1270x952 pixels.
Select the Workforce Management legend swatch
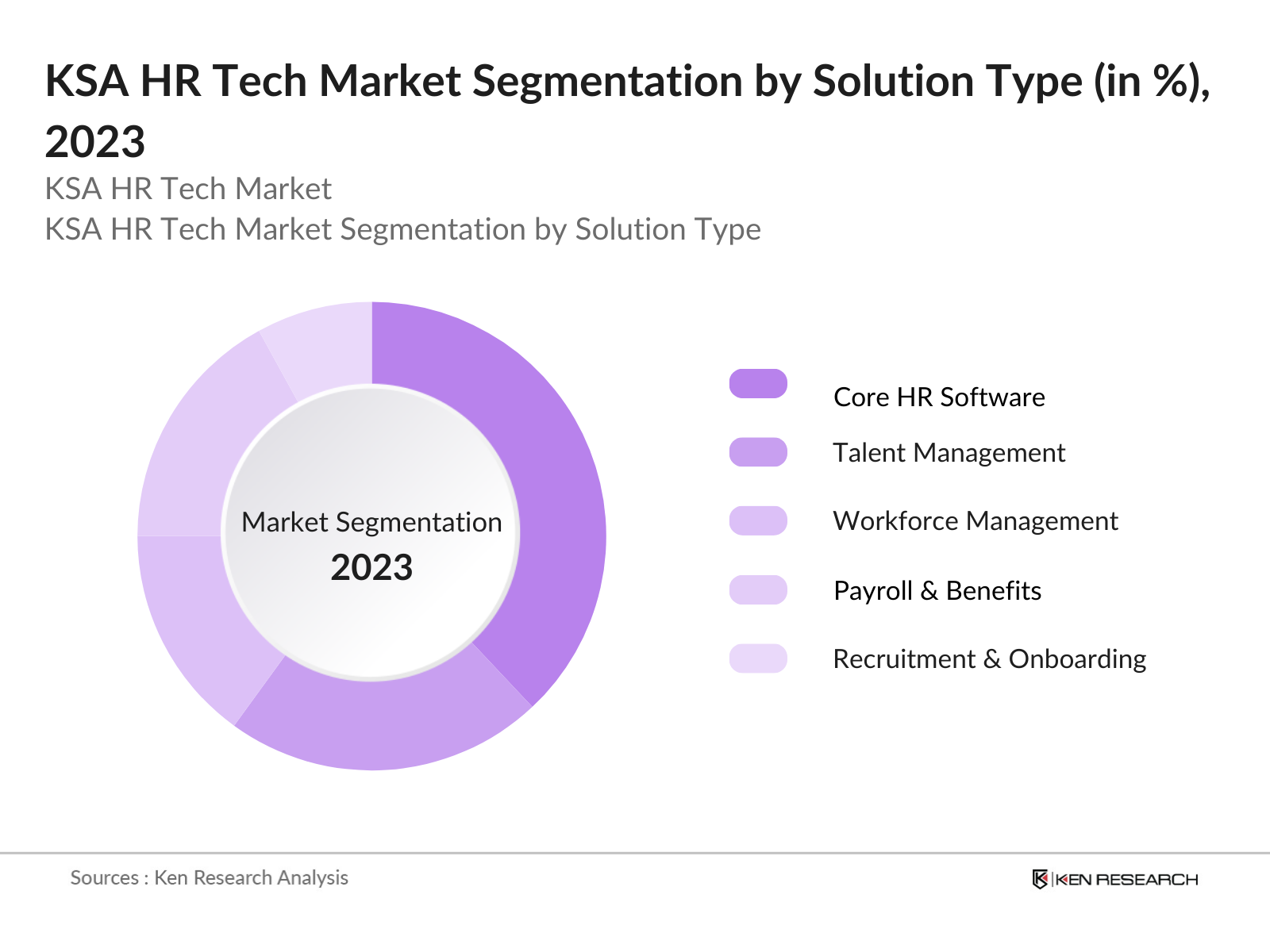pos(759,521)
